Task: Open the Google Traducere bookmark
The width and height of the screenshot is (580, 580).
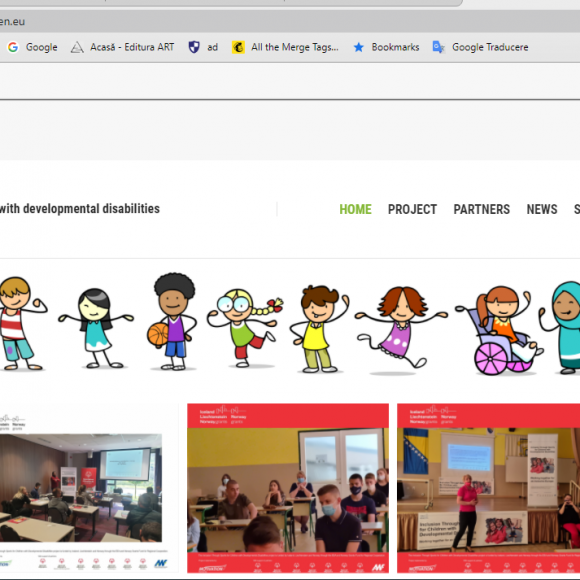Action: [480, 47]
